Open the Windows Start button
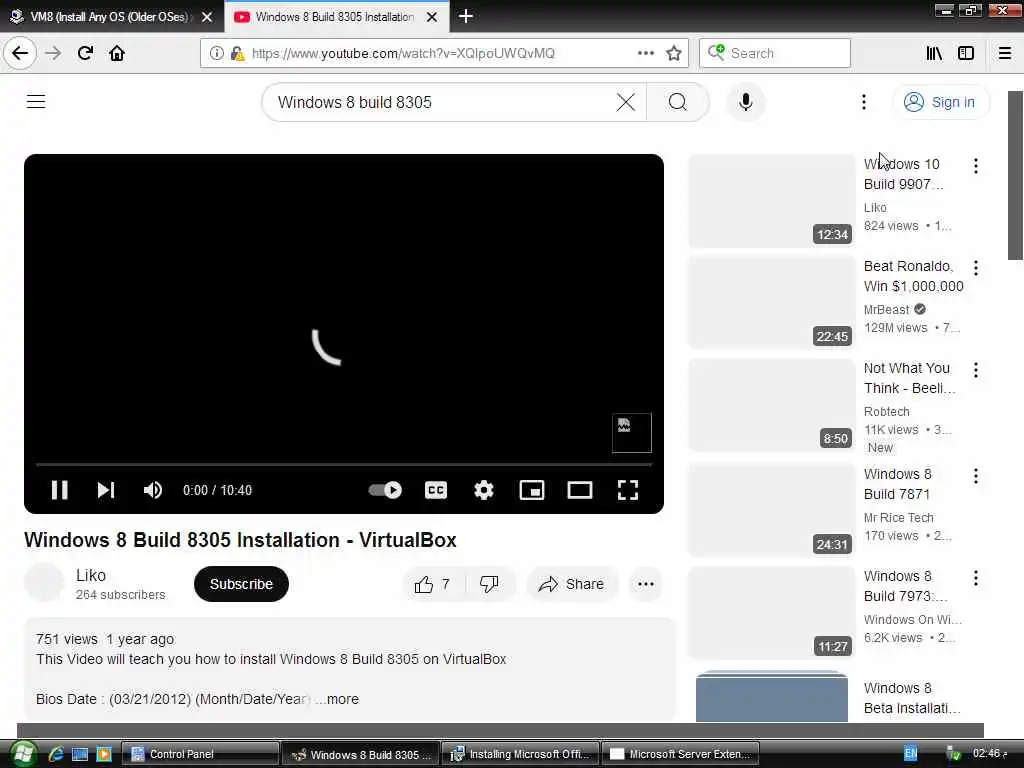 click(22, 754)
